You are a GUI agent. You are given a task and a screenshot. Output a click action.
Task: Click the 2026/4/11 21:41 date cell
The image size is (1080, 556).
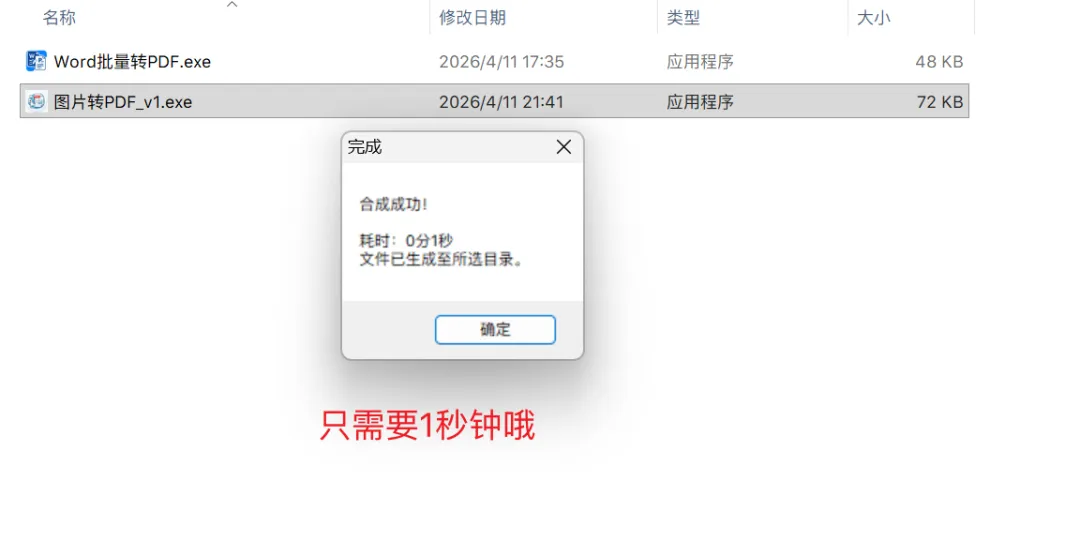click(501, 102)
